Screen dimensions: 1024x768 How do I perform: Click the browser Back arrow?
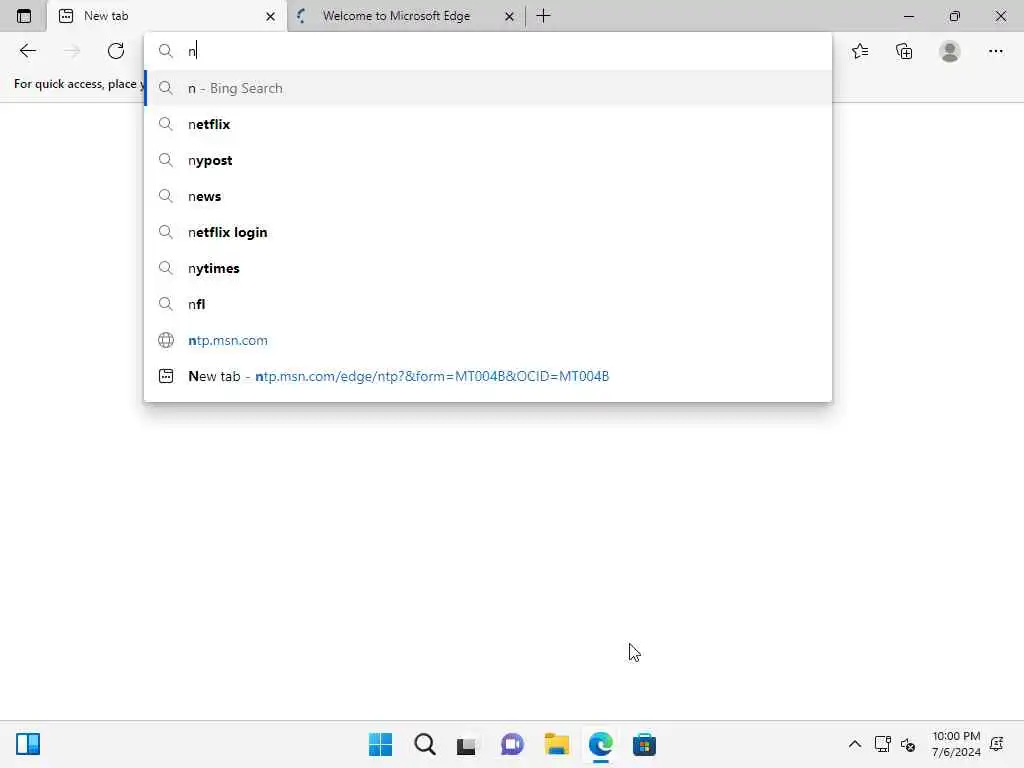27,51
